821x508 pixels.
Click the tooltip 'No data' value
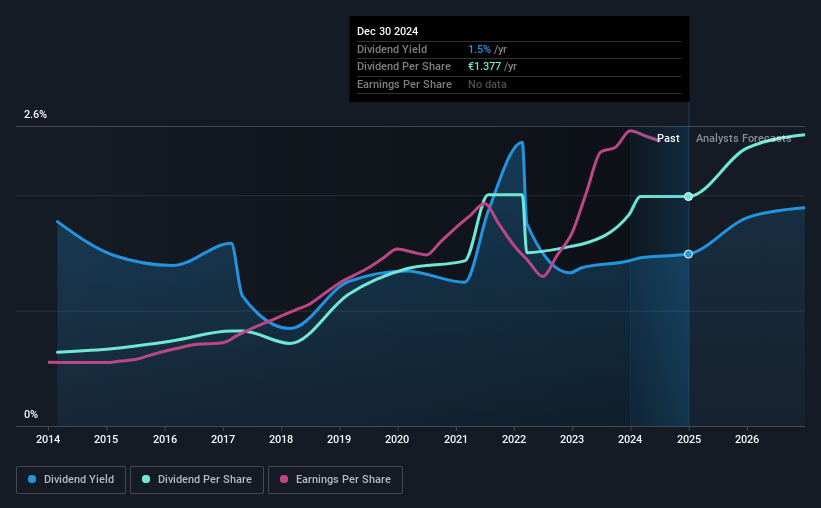[x=487, y=84]
